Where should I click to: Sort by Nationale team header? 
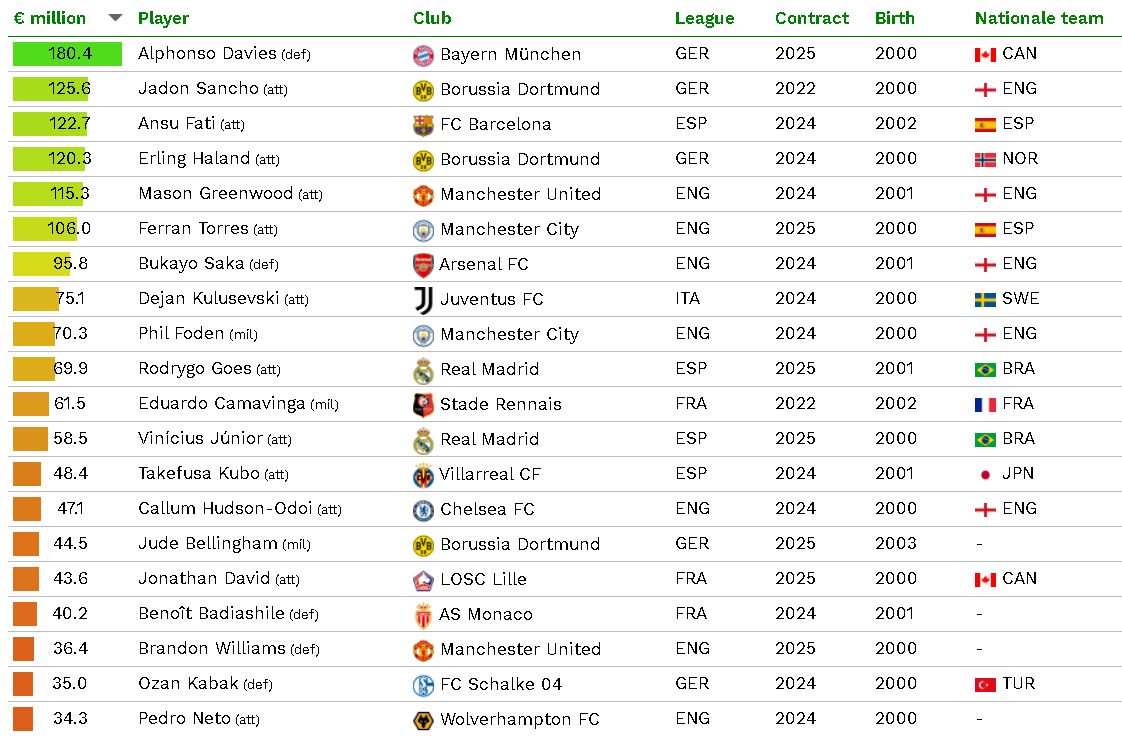pyautogui.click(x=1039, y=18)
